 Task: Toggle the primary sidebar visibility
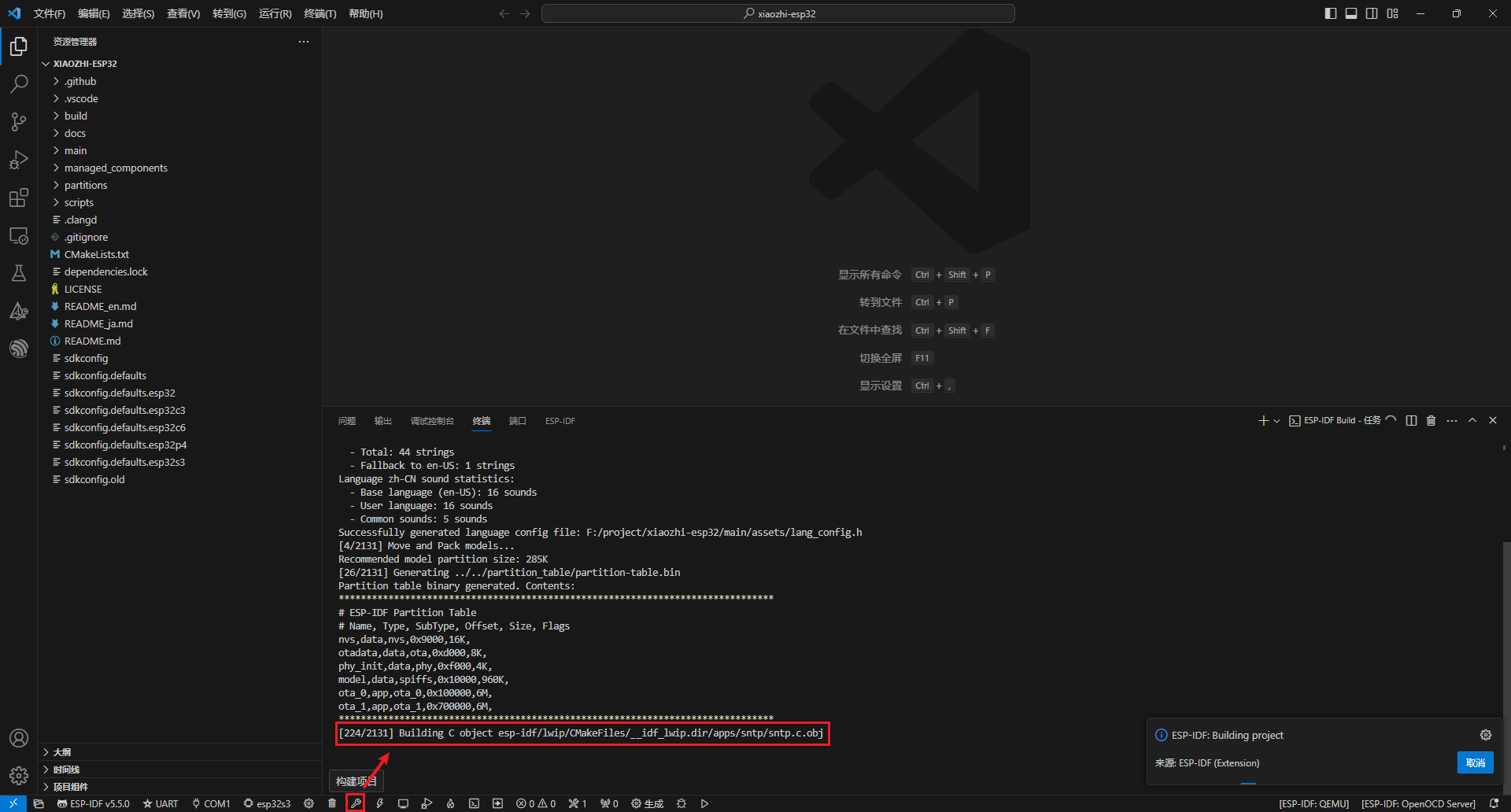pyautogui.click(x=1329, y=13)
